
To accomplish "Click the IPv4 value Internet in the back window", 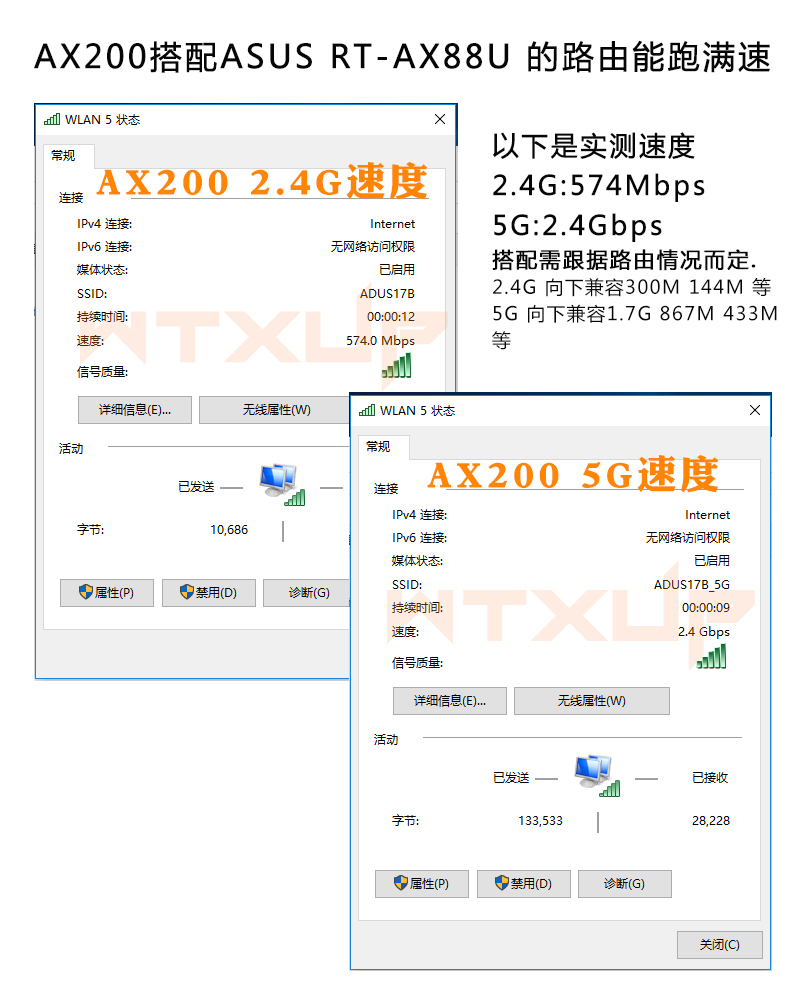I will coord(392,224).
